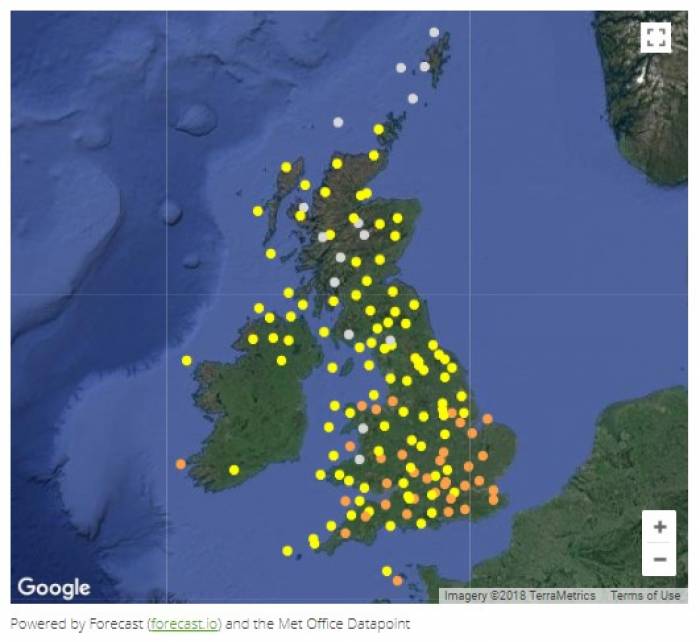Image resolution: width=700 pixels, height=642 pixels.
Task: Select the grey marker above Shetland
Action: (x=434, y=32)
